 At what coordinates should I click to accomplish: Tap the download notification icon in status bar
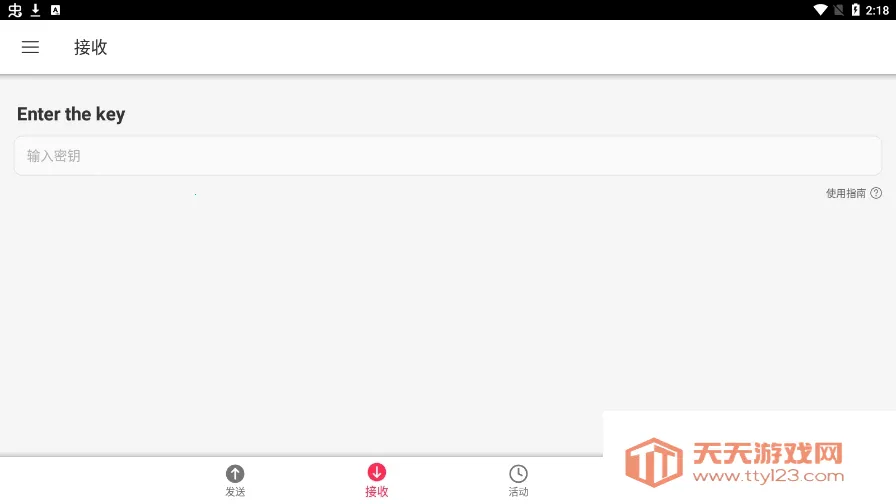(35, 10)
